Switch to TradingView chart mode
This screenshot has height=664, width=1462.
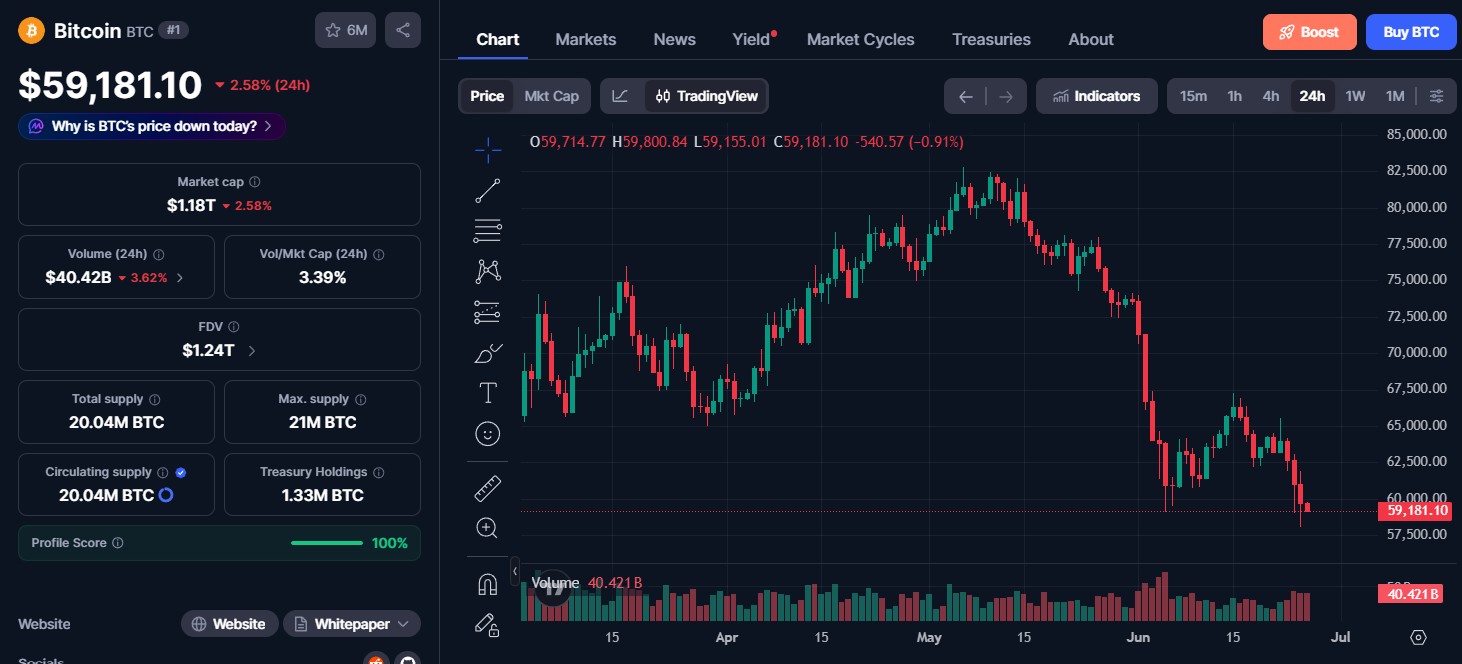pos(706,96)
